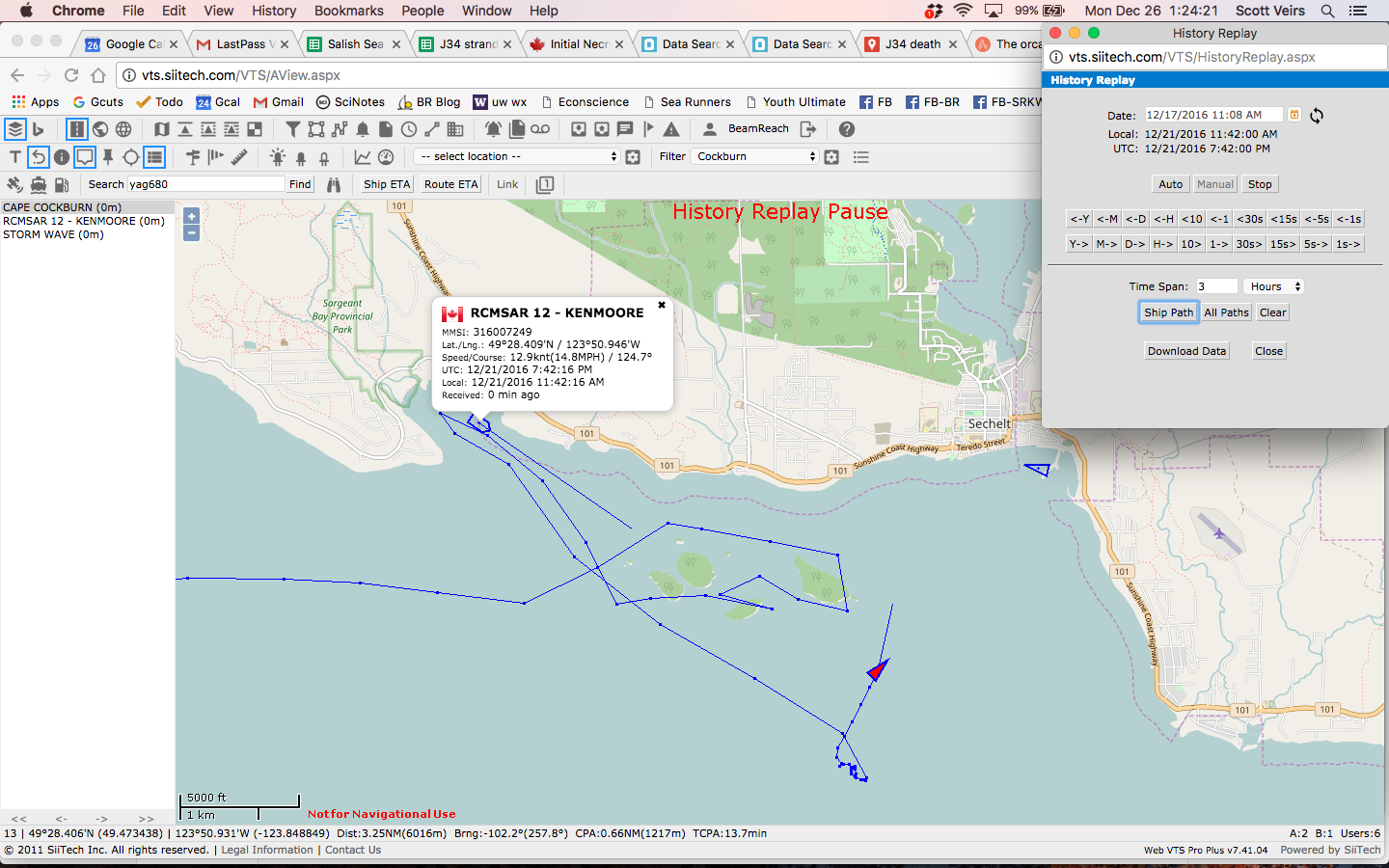This screenshot has width=1389, height=868.
Task: Click the help question mark icon
Action: tap(846, 129)
